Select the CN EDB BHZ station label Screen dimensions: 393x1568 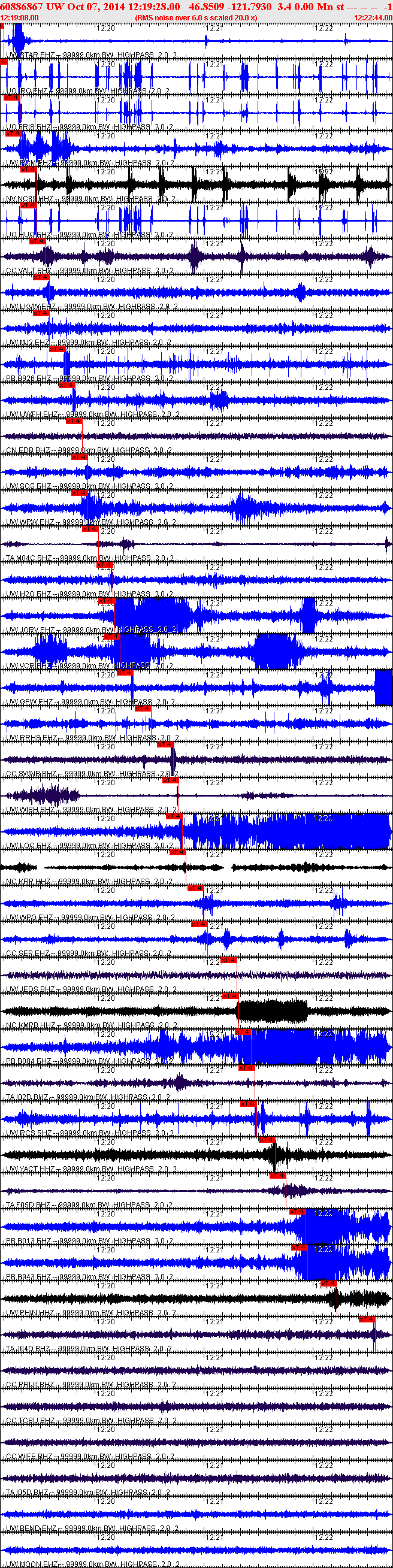pyautogui.click(x=89, y=450)
